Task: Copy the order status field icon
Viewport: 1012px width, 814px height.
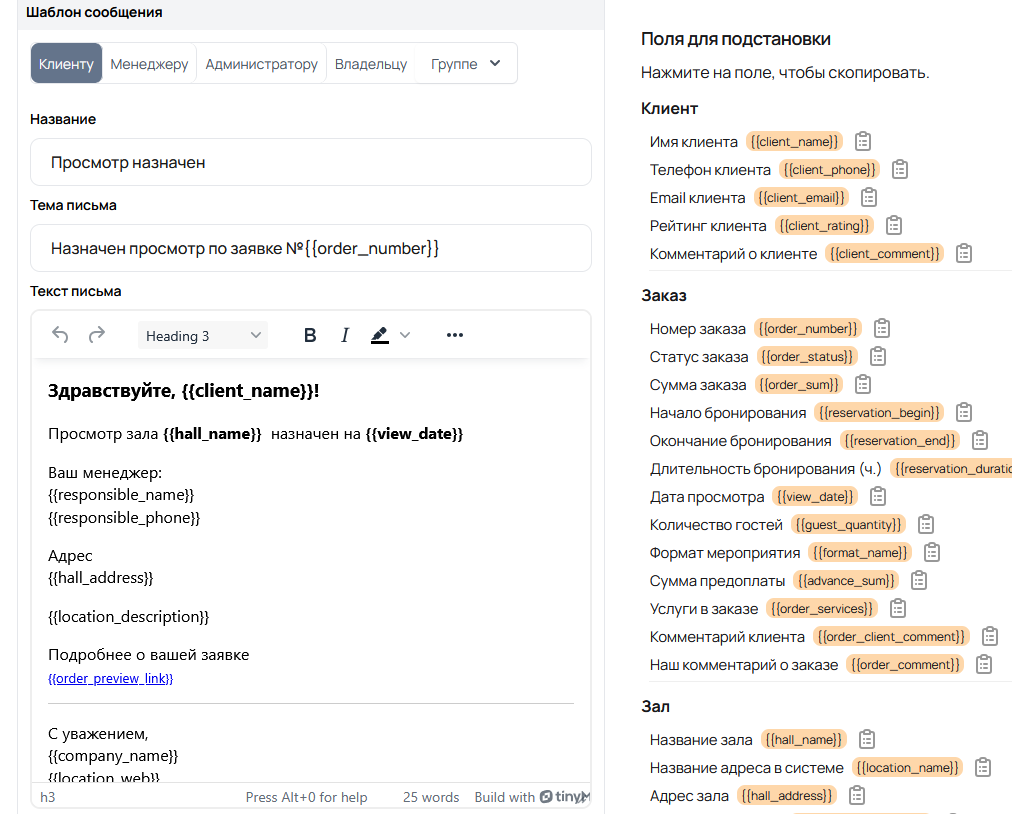Action: click(x=878, y=356)
